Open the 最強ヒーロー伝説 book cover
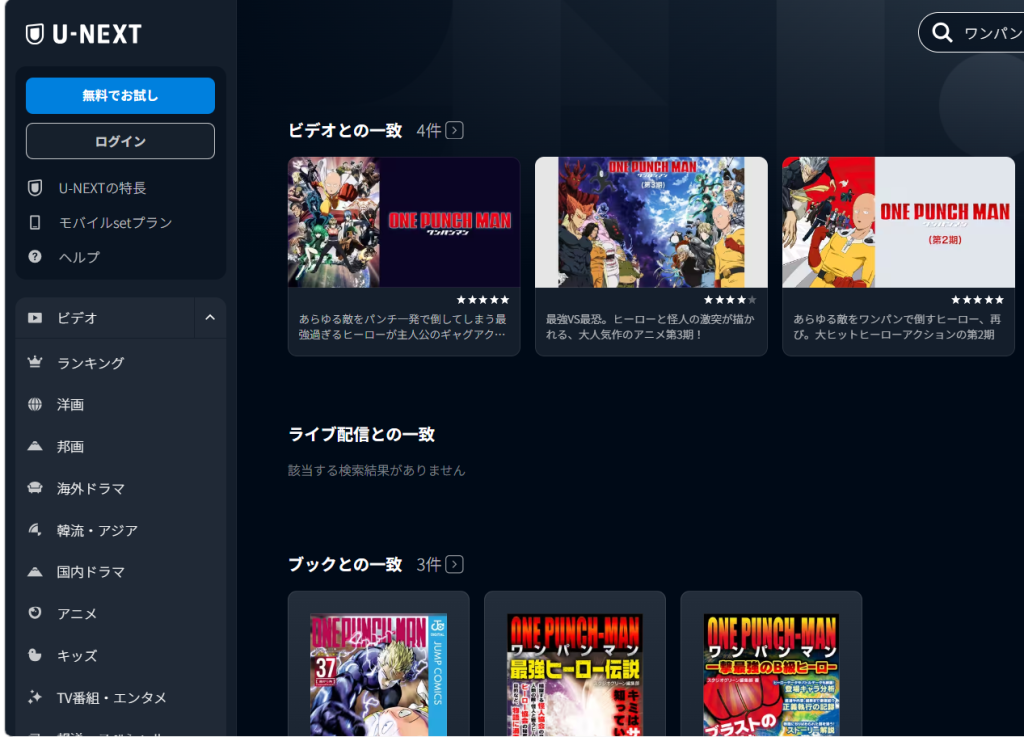The width and height of the screenshot is (1024, 737). pyautogui.click(x=575, y=674)
